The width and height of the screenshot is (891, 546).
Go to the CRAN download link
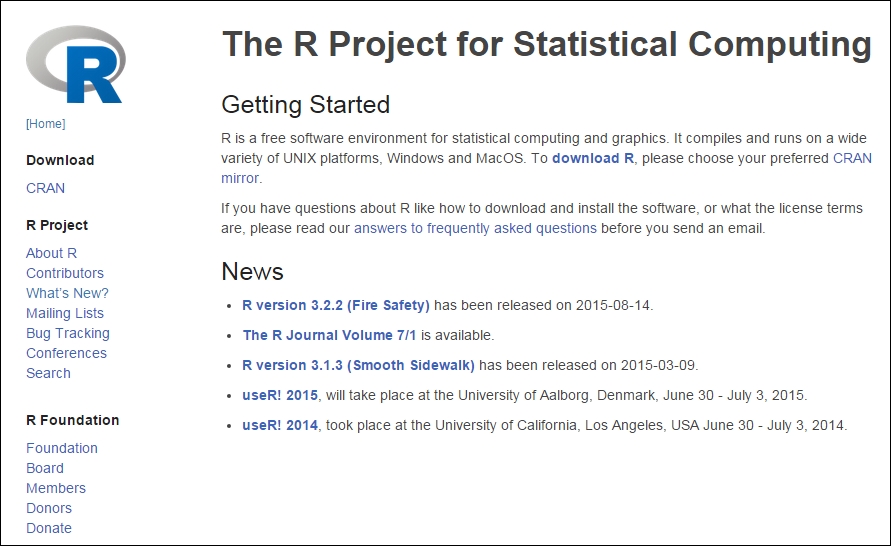46,188
